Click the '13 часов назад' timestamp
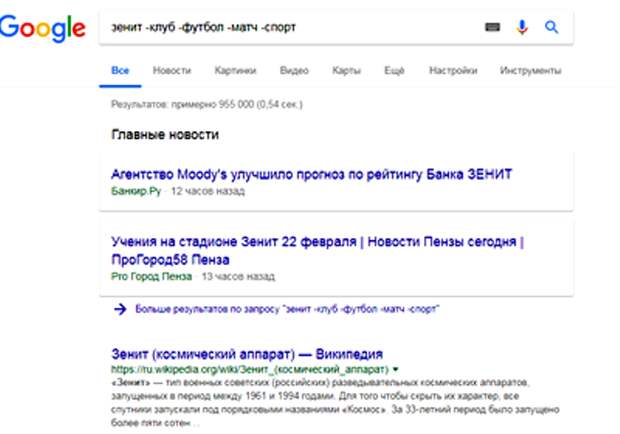Screen dimensions: 620x434 point(238,276)
